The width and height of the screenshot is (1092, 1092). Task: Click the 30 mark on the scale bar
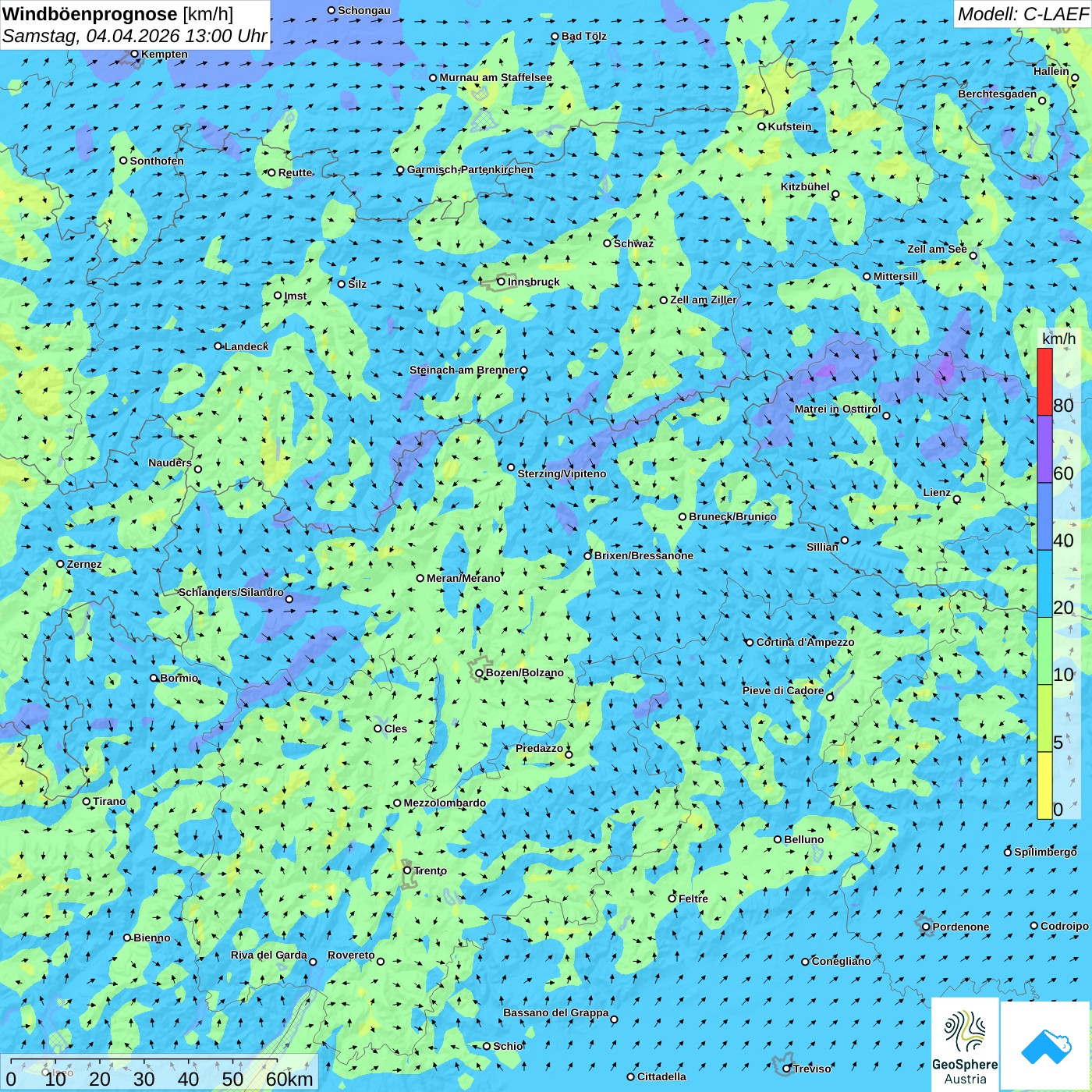coord(144,1079)
